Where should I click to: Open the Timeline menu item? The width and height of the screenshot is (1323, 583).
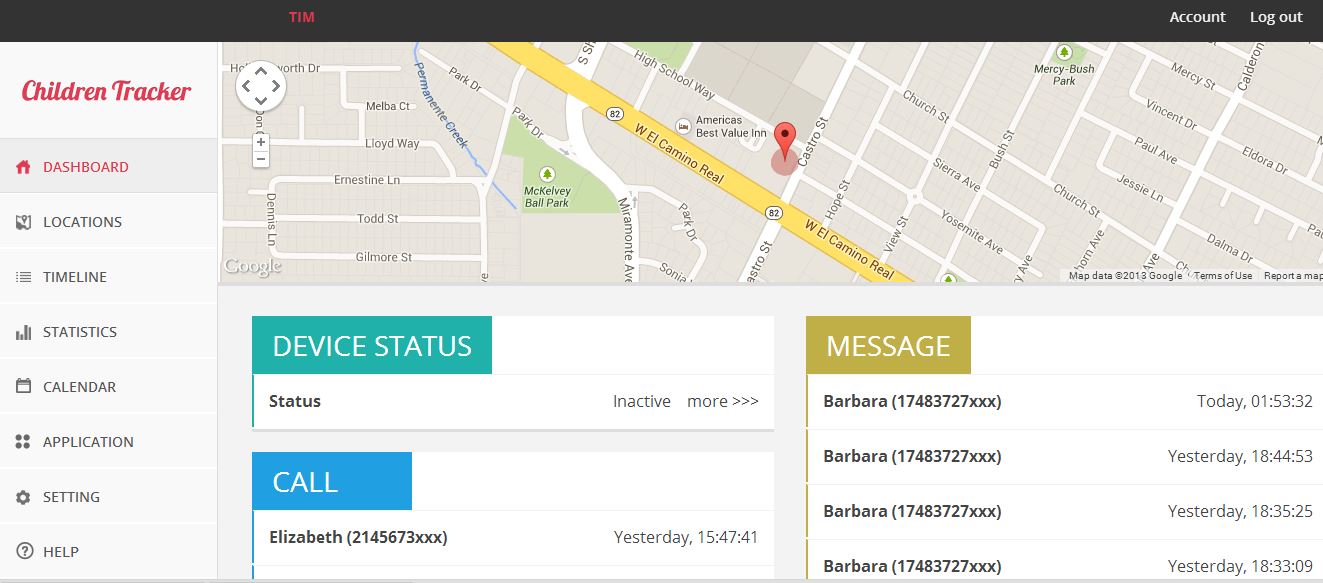108,277
